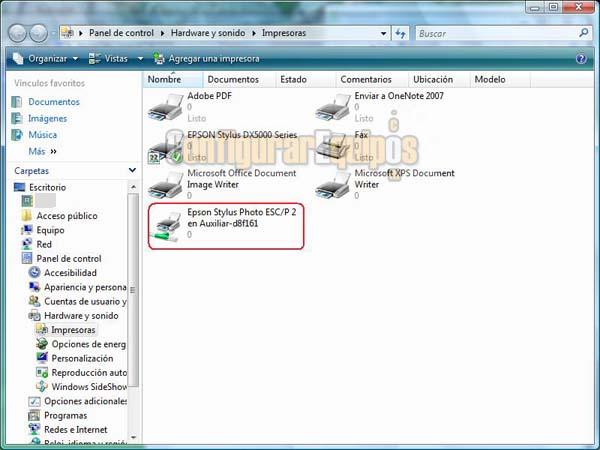Click inside the Buscar search field
600x450 pixels.
coord(497,33)
